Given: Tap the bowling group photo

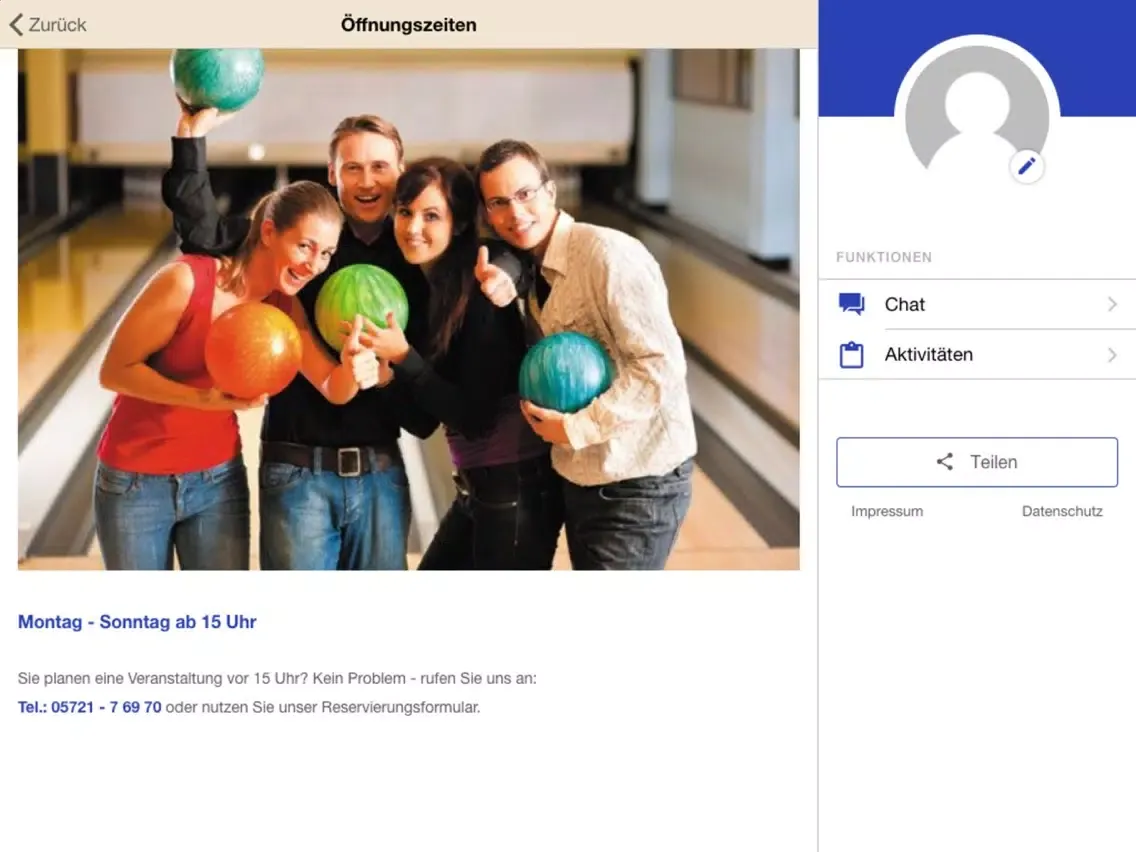Looking at the screenshot, I should coord(408,310).
